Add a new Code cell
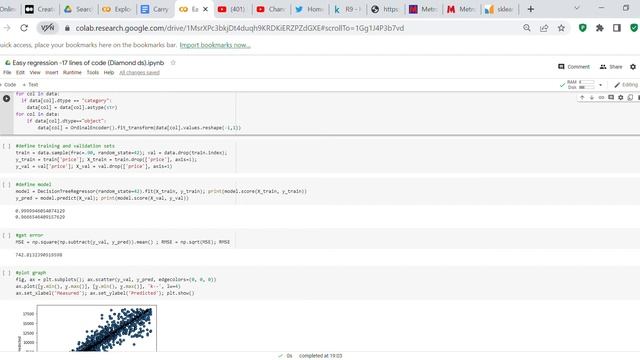Screen dimensions: 640x360 tap(9, 84)
